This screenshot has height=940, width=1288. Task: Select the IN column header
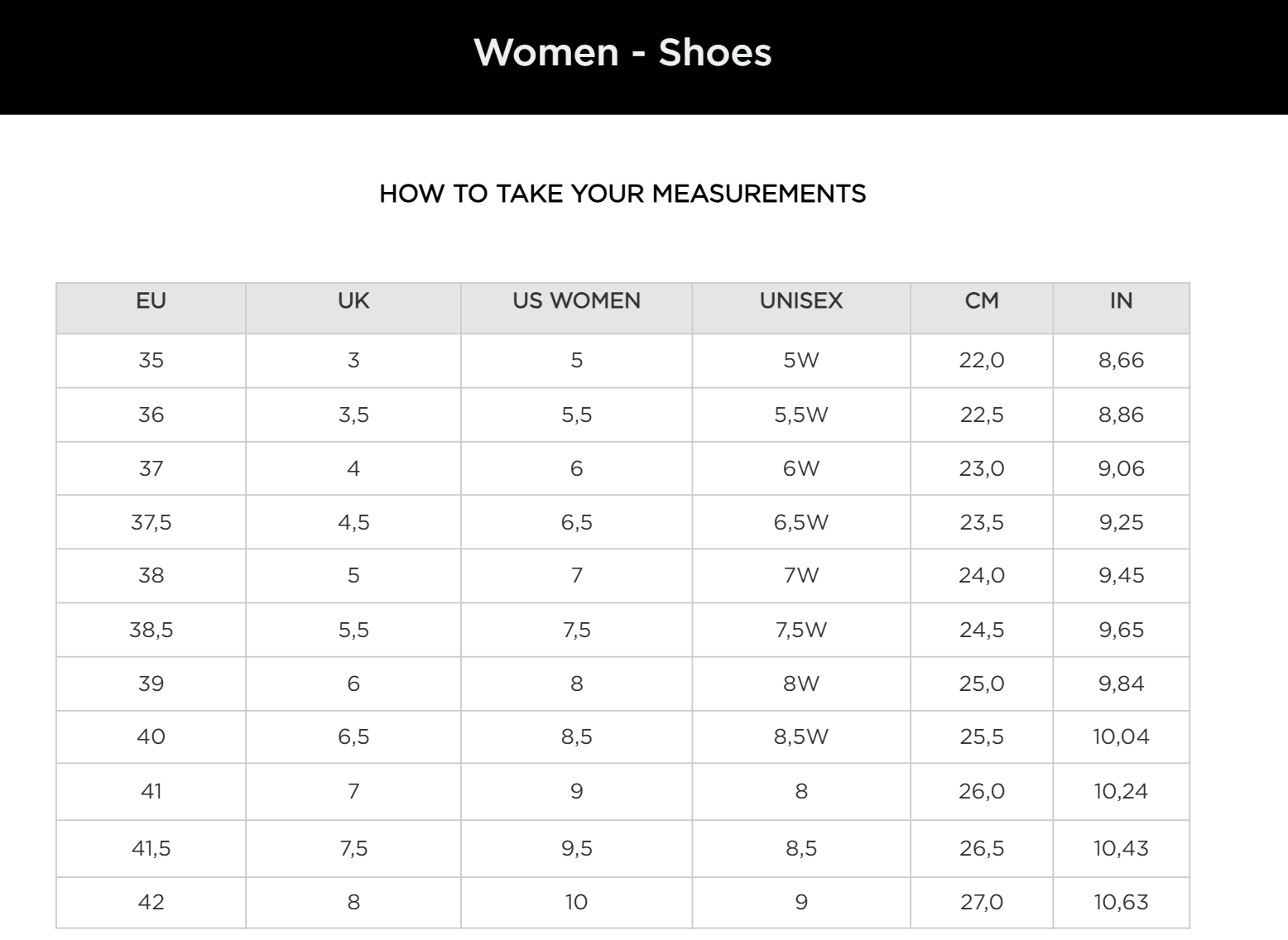[1121, 301]
